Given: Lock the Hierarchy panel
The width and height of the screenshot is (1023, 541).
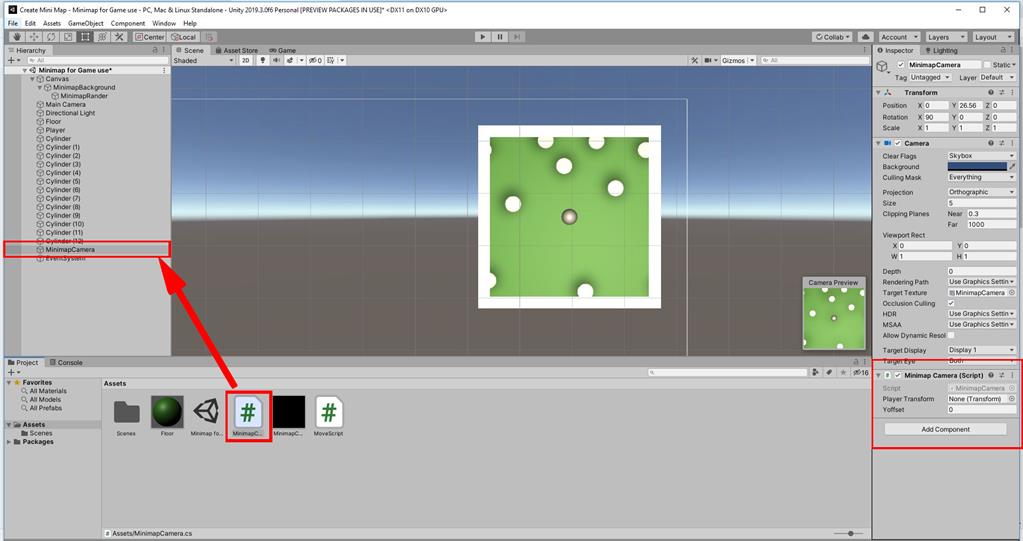Looking at the screenshot, I should [x=155, y=50].
